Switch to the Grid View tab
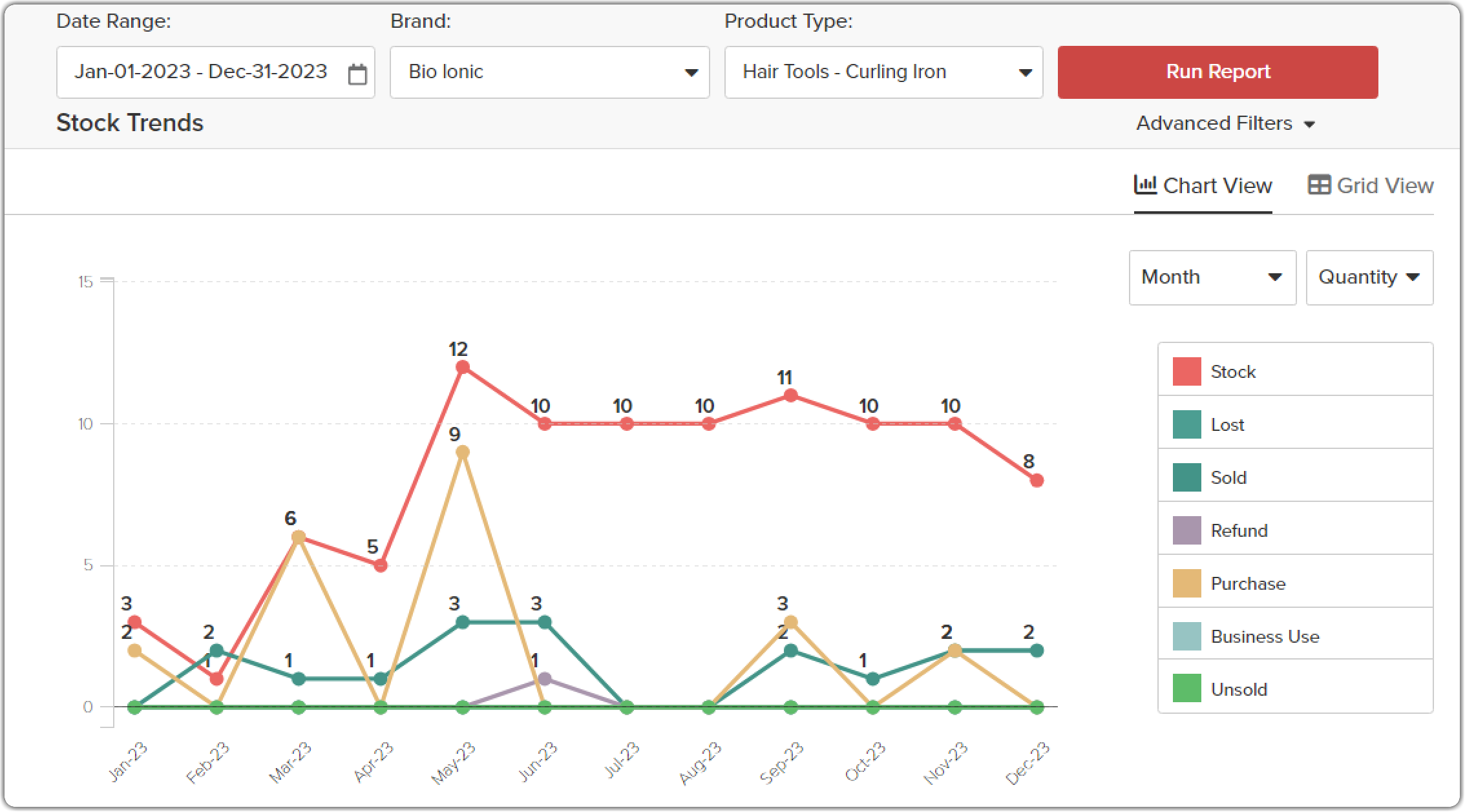The height and width of the screenshot is (812, 1465). [1371, 186]
